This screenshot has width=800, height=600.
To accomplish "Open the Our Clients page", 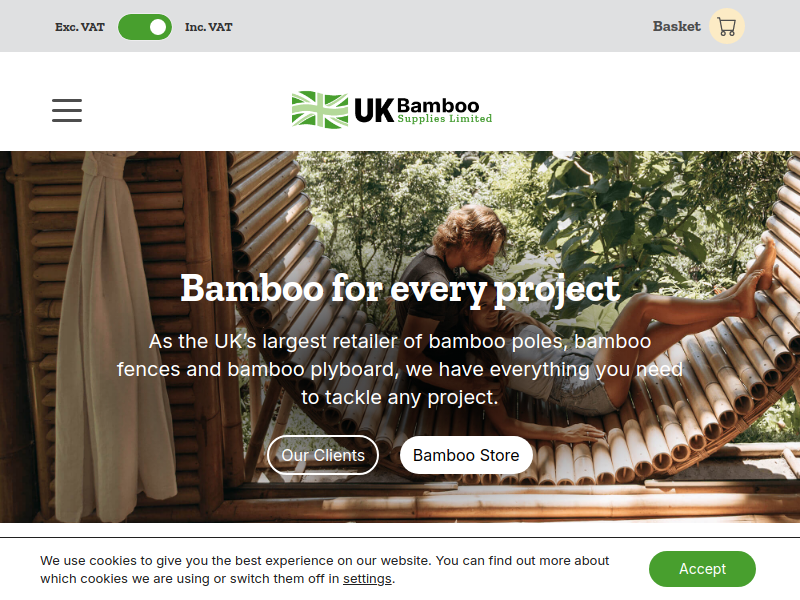I will (323, 455).
